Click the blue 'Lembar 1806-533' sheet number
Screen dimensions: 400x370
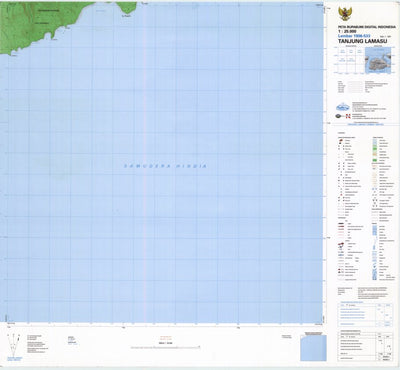(354, 35)
